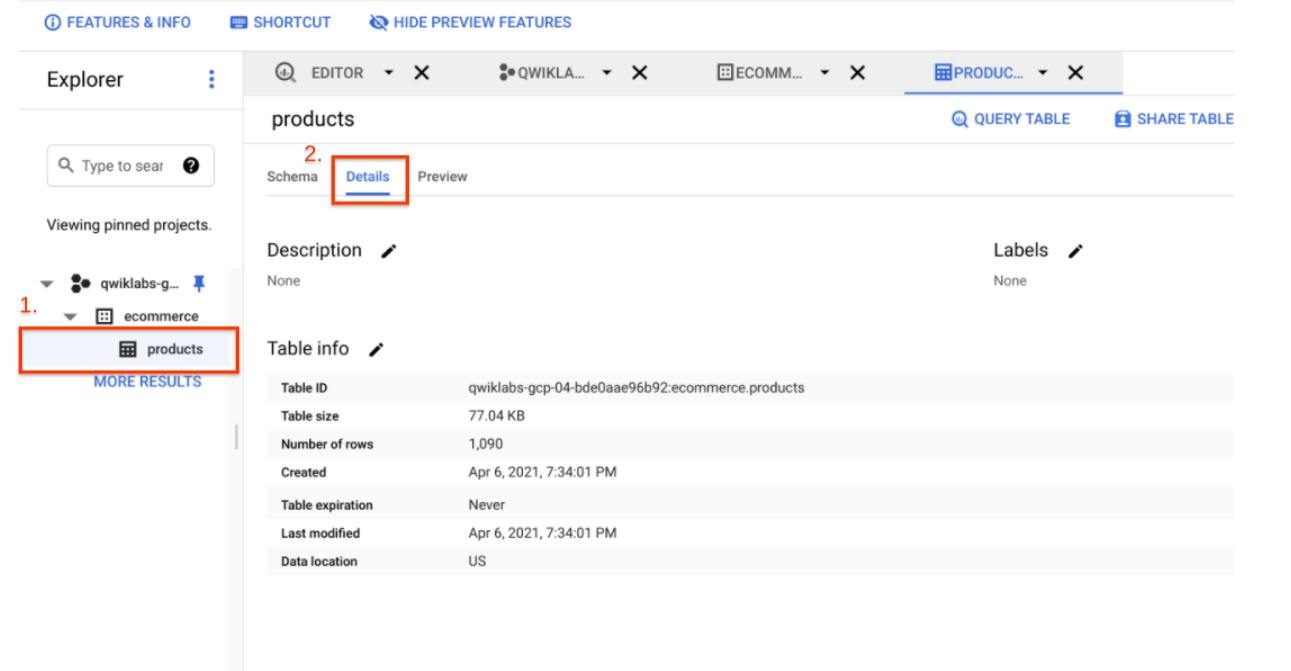This screenshot has height=671, width=1291.
Task: Collapse the ecommerce dataset node
Action: click(70, 317)
